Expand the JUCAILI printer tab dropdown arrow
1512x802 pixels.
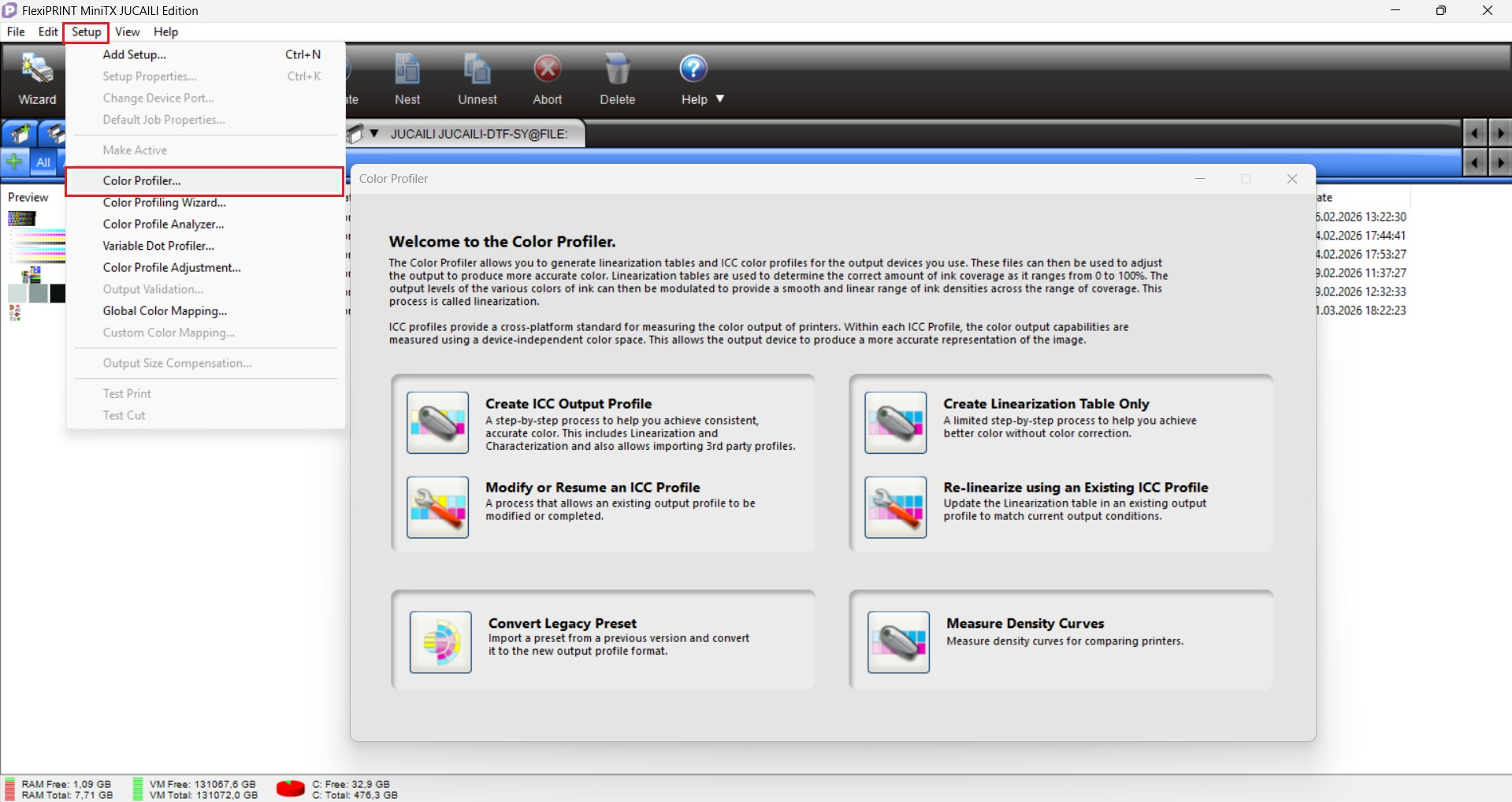374,134
